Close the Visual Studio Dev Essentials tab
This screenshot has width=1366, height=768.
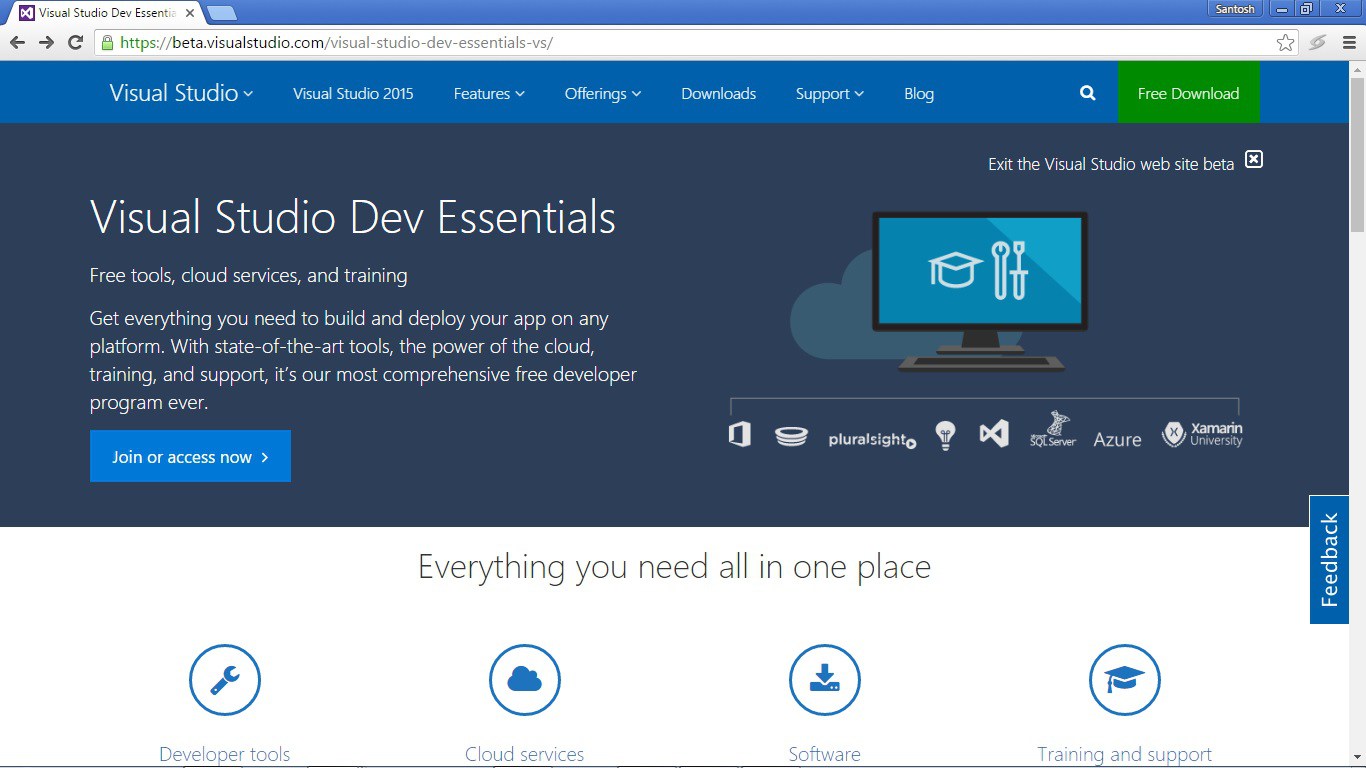190,13
